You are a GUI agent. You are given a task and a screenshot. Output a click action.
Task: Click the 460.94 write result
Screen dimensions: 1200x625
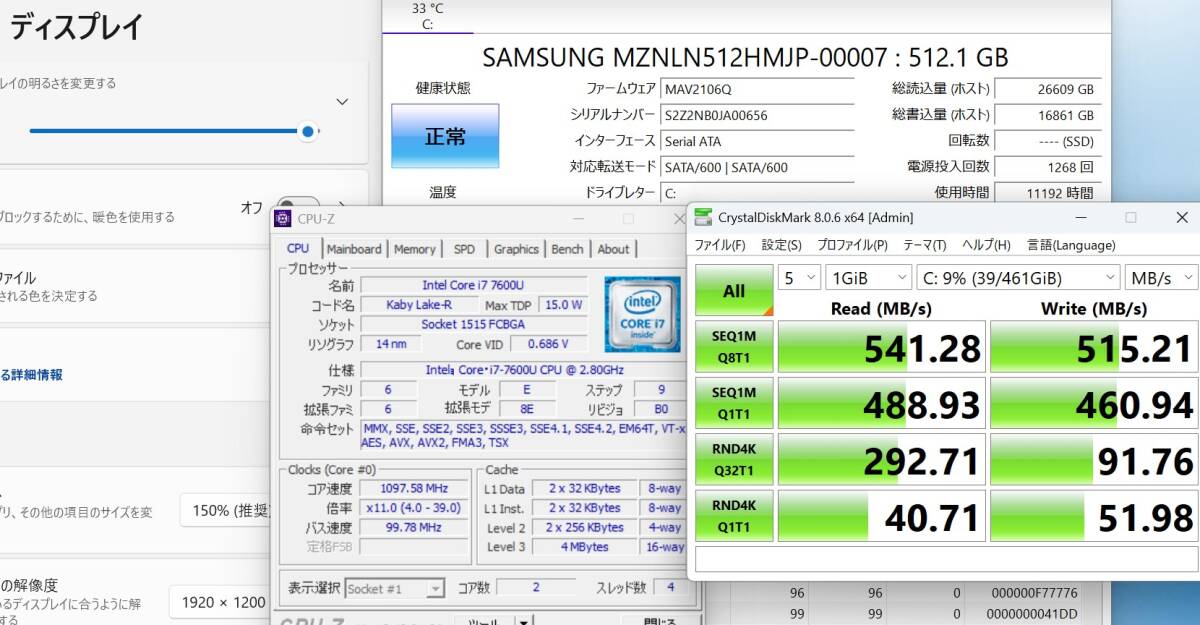(x=1093, y=403)
